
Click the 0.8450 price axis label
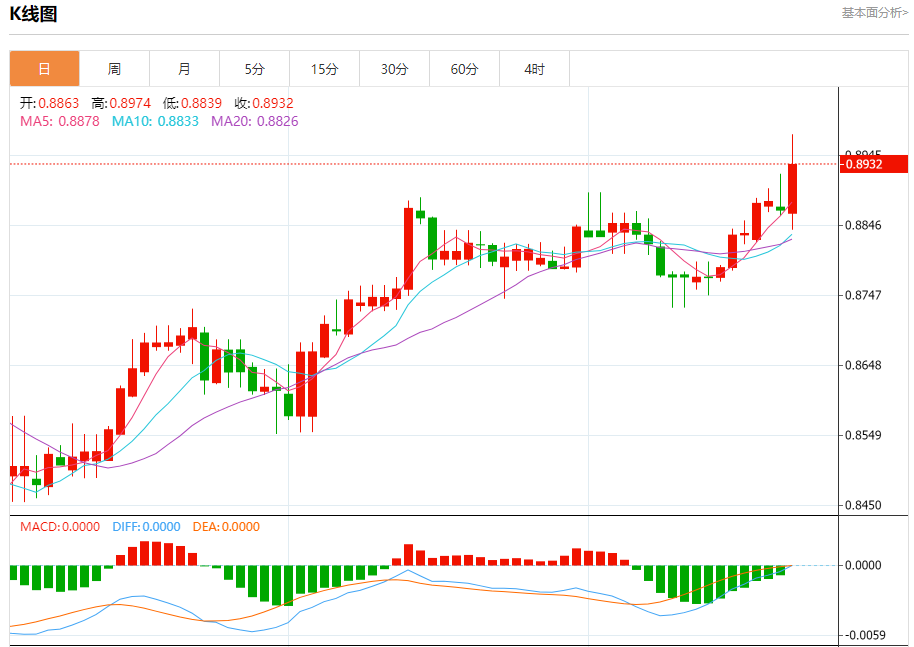(x=863, y=505)
